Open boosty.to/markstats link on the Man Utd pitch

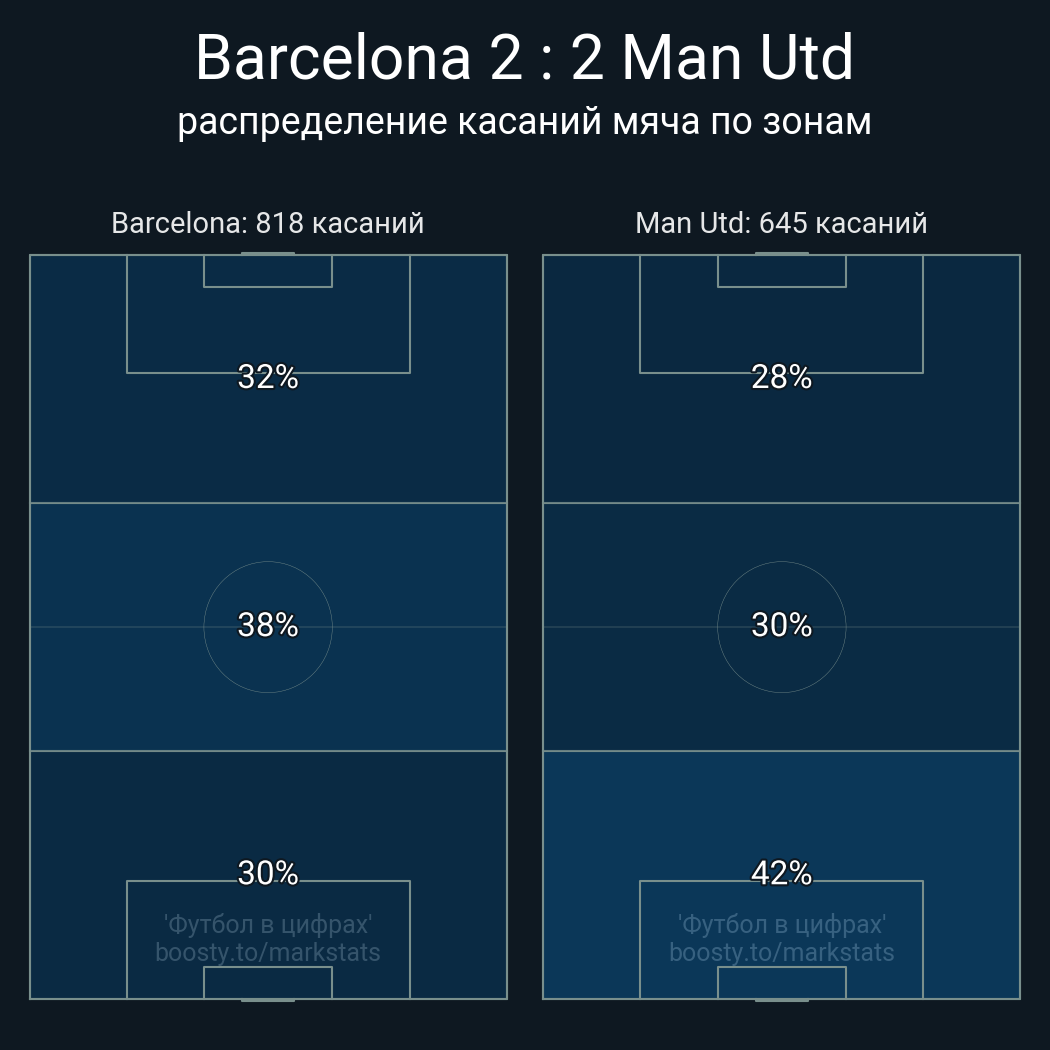[x=781, y=952]
